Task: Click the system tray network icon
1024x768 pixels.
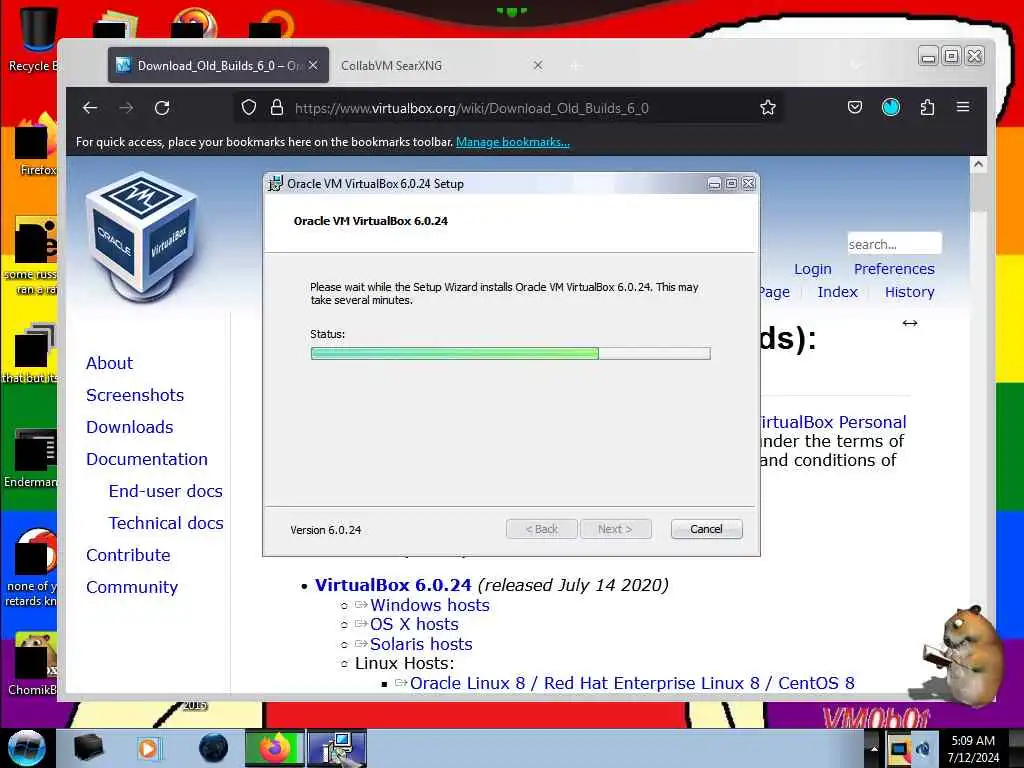Action: (x=899, y=749)
